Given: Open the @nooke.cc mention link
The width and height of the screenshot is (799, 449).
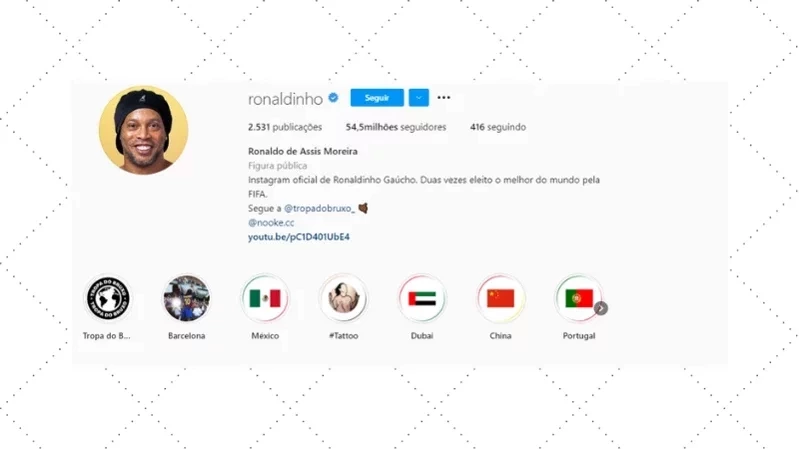Looking at the screenshot, I should pos(271,223).
